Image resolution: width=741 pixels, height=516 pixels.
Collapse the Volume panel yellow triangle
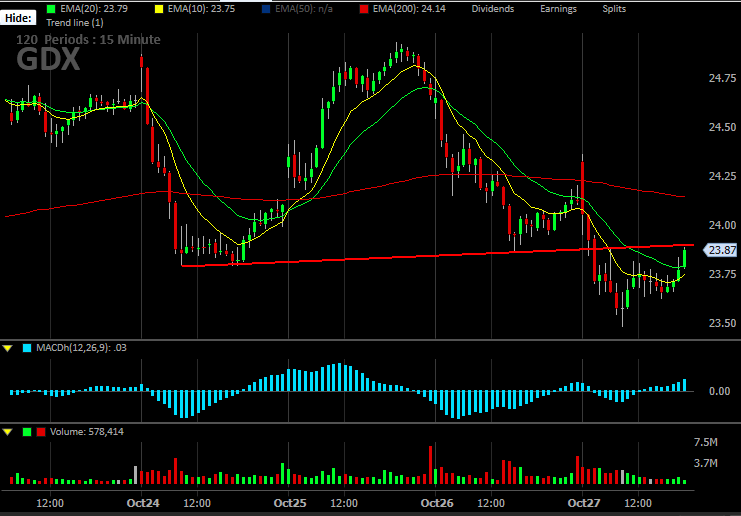pos(7,432)
